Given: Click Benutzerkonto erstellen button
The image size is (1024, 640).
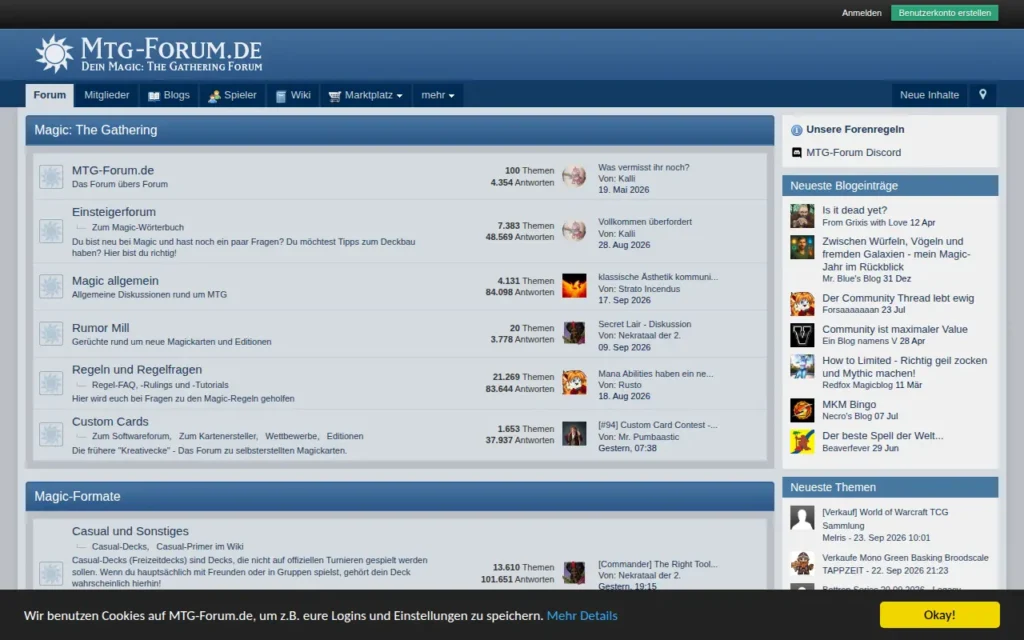Looking at the screenshot, I should tap(944, 13).
